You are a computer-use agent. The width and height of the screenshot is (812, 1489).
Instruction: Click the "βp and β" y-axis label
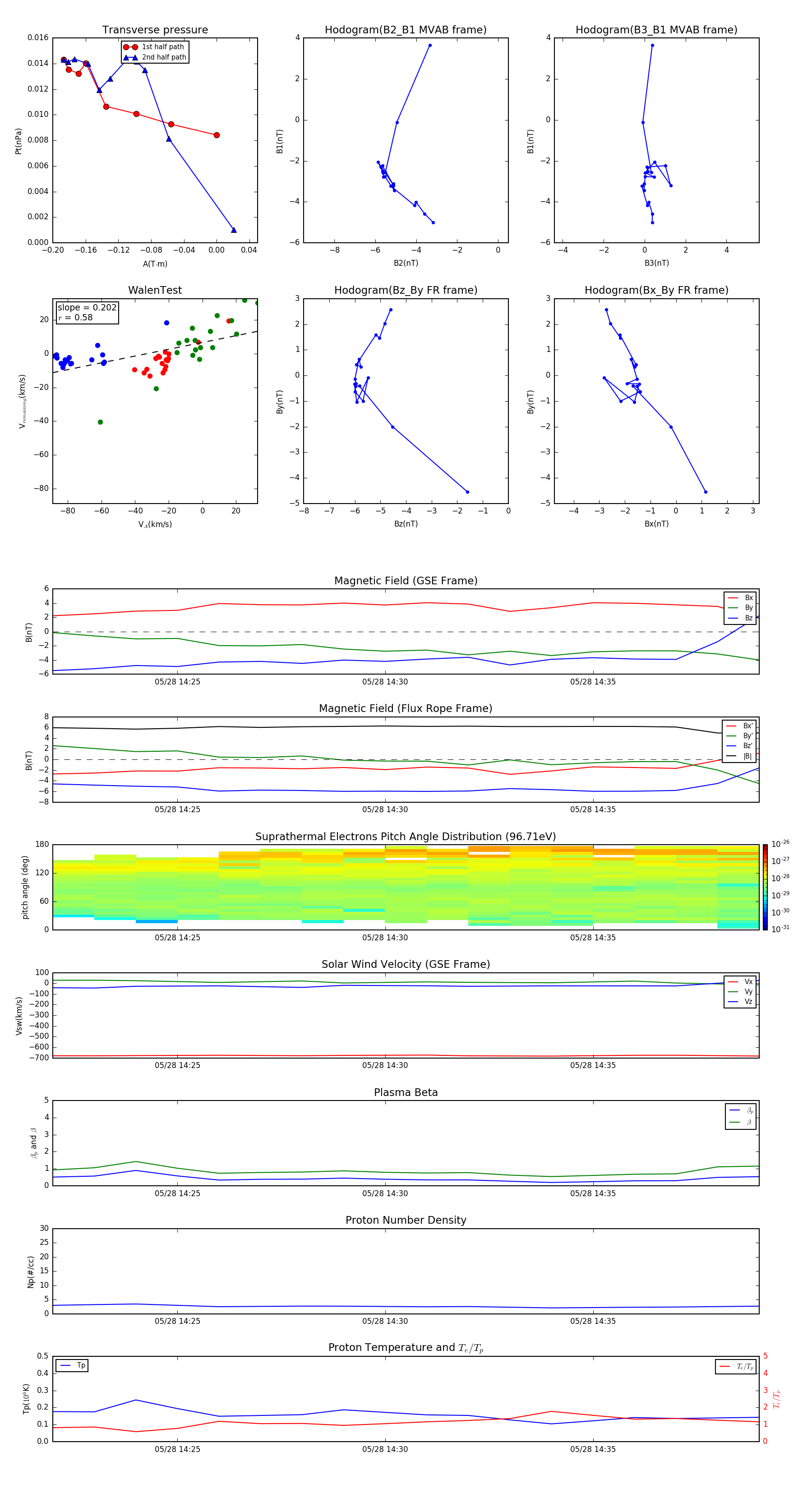point(34,1143)
